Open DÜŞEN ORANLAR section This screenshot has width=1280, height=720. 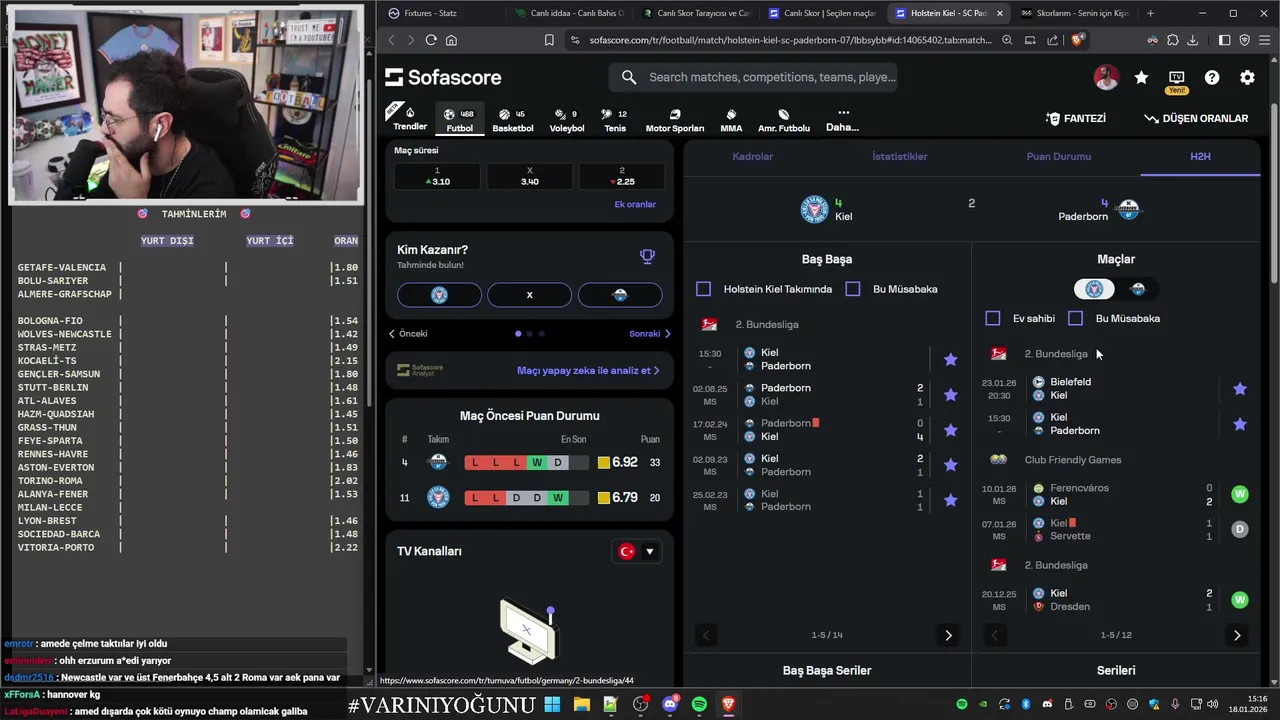click(x=1196, y=118)
